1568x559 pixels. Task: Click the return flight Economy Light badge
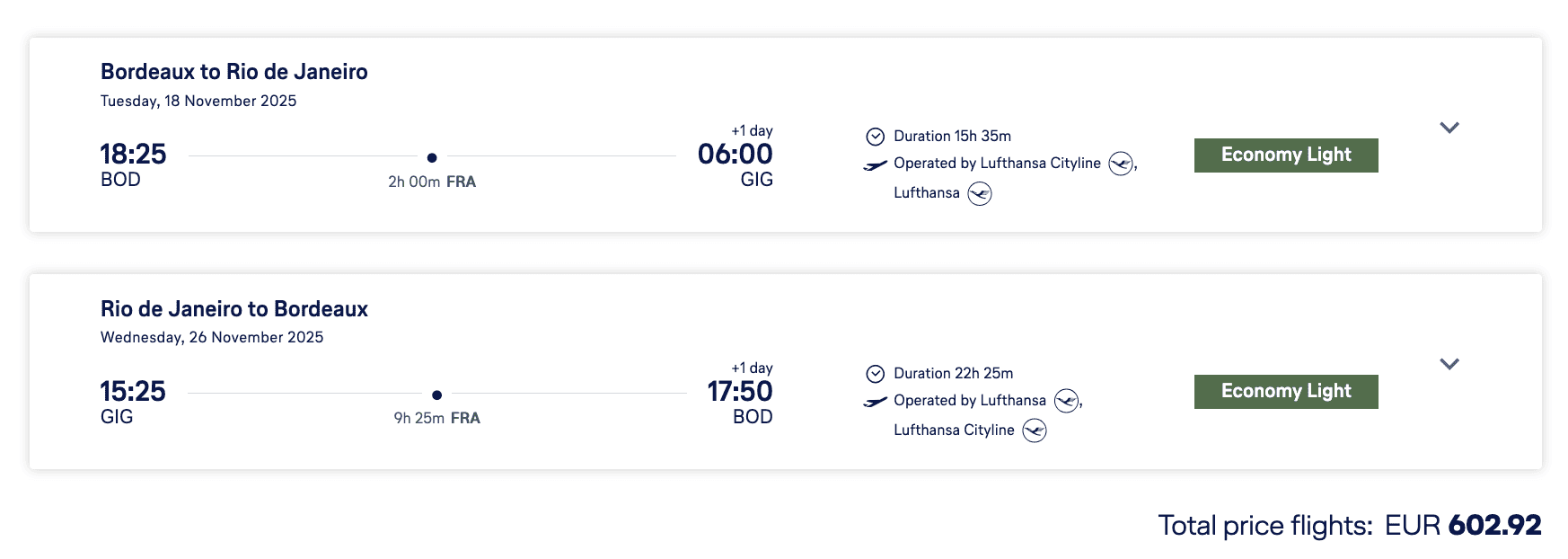(1285, 392)
